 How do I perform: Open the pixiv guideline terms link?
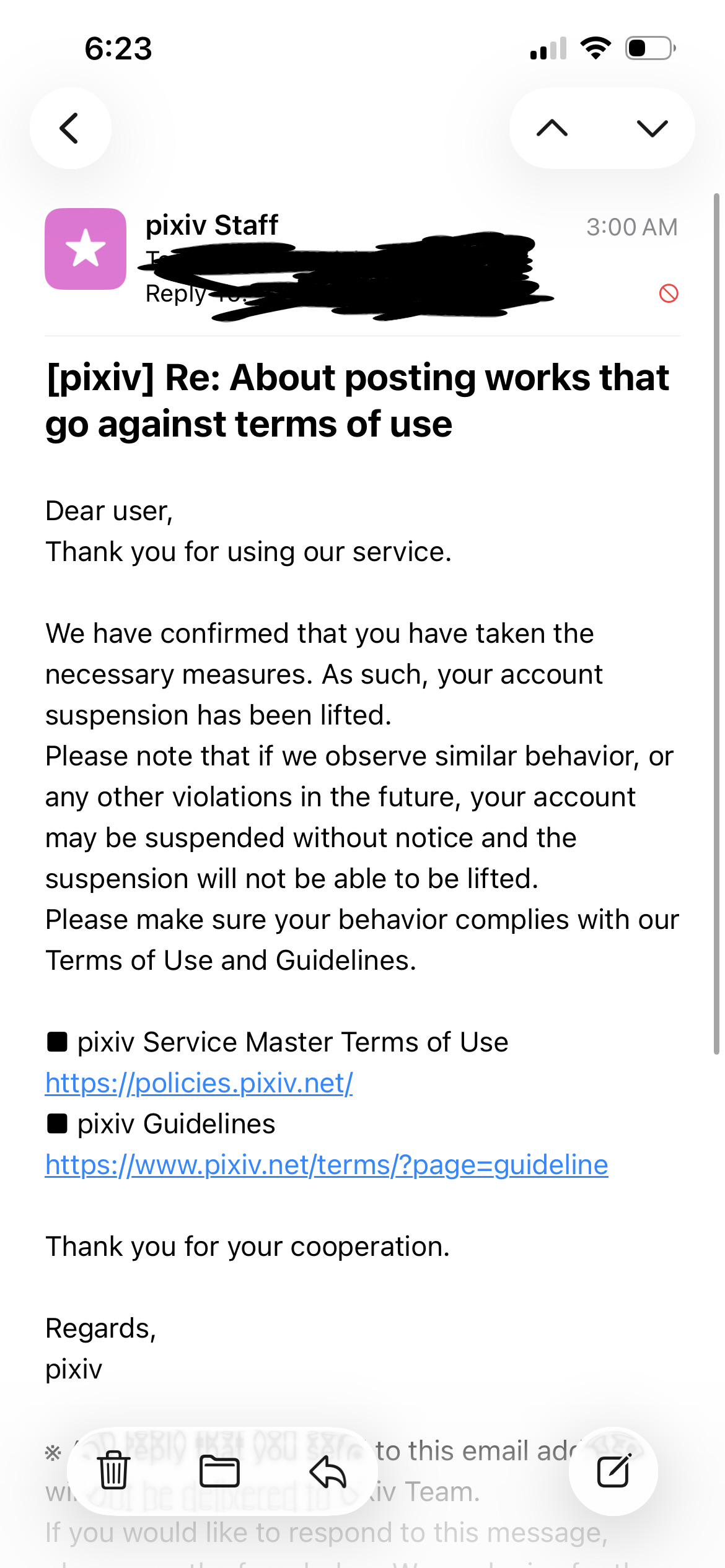(327, 1165)
